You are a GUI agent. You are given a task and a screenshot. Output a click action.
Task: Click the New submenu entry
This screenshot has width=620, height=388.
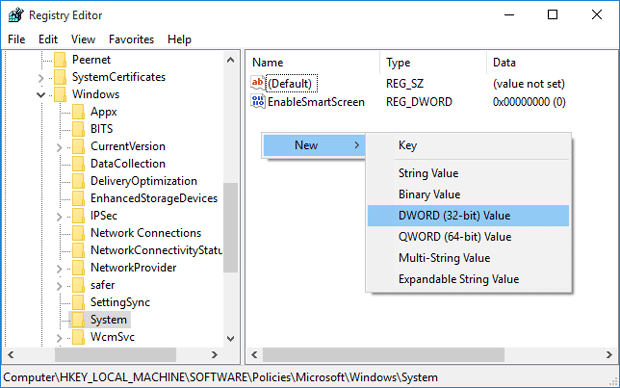click(x=314, y=145)
